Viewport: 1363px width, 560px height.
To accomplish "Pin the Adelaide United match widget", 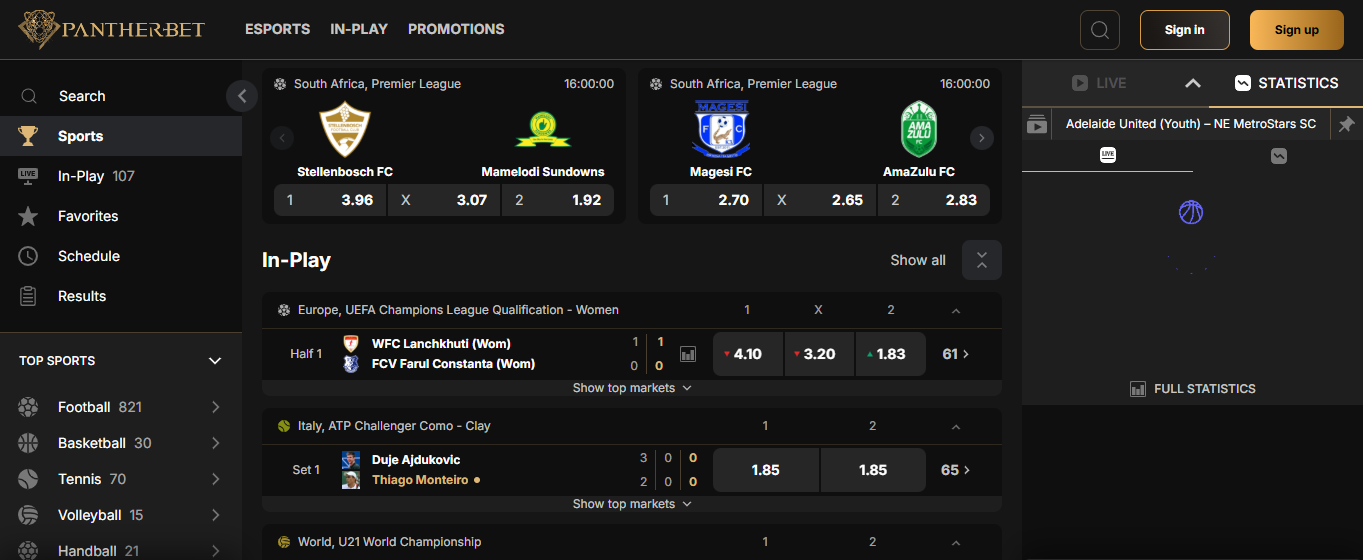I will (x=1346, y=124).
